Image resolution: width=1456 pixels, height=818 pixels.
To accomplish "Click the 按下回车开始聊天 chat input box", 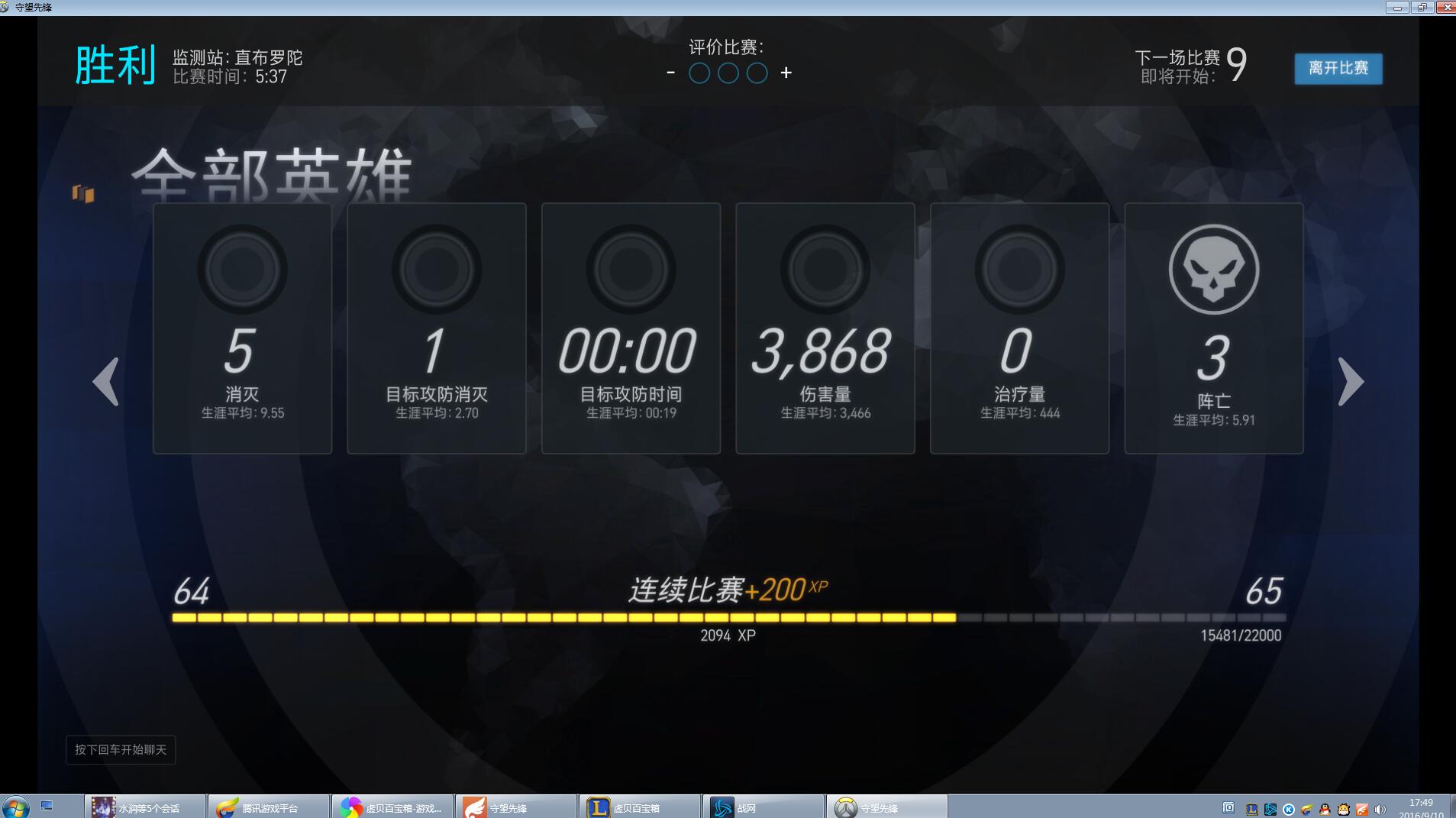I will 121,750.
